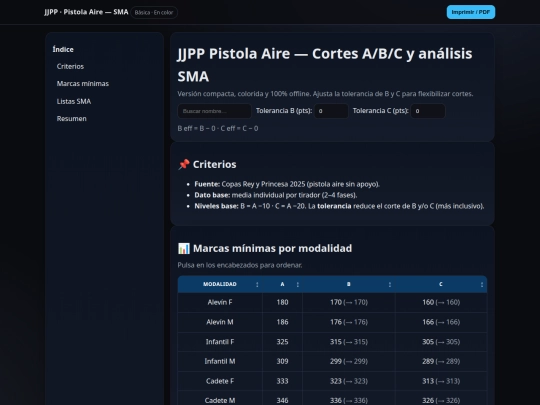This screenshot has width=540, height=405.
Task: Select the Alevín M row cell
Action: 220,322
